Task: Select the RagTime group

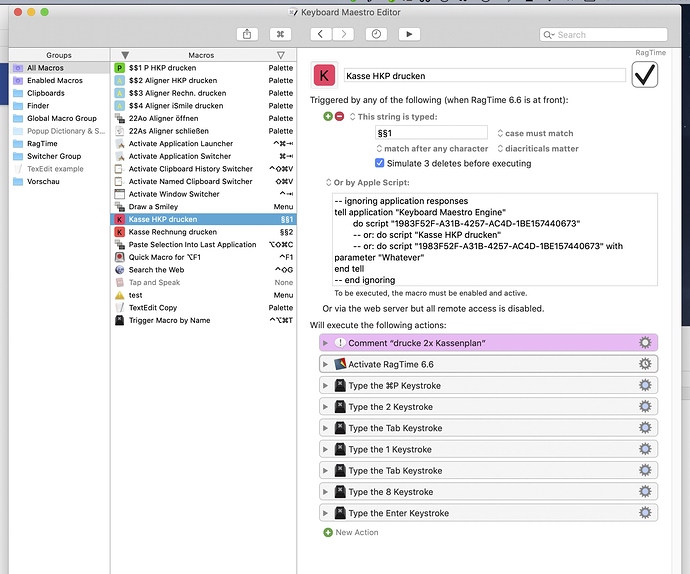Action: [x=59, y=144]
